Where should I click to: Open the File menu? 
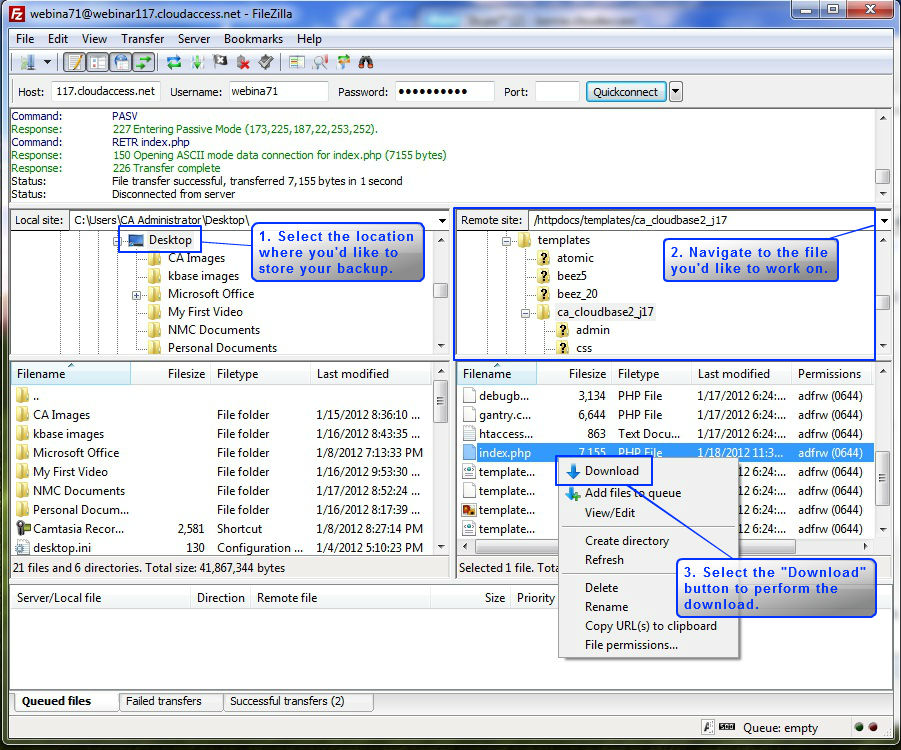[x=25, y=39]
